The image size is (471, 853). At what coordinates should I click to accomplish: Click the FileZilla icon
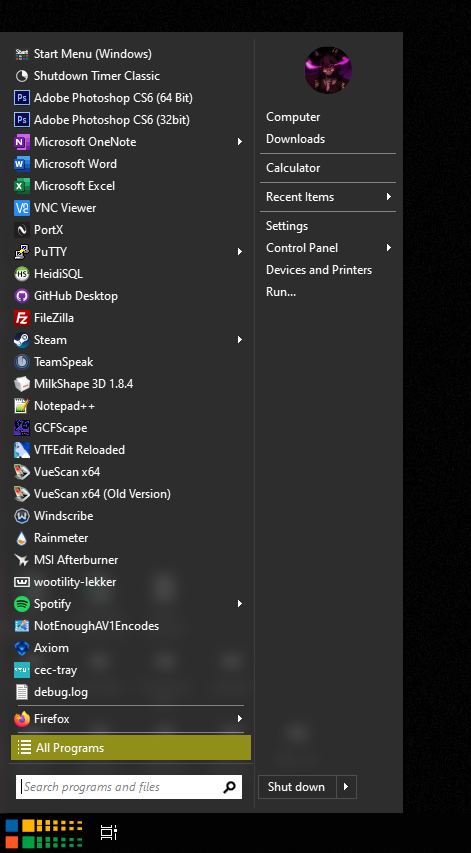22,318
